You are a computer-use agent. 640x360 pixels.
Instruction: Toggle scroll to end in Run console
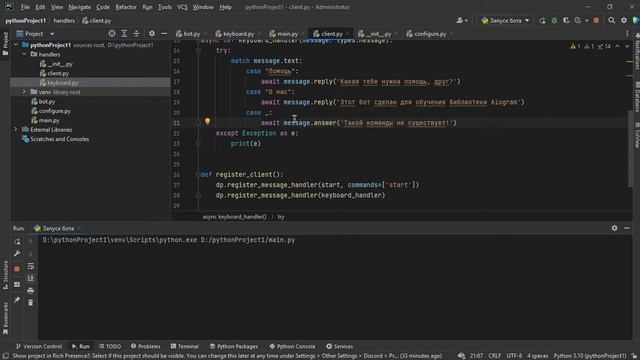[31, 278]
